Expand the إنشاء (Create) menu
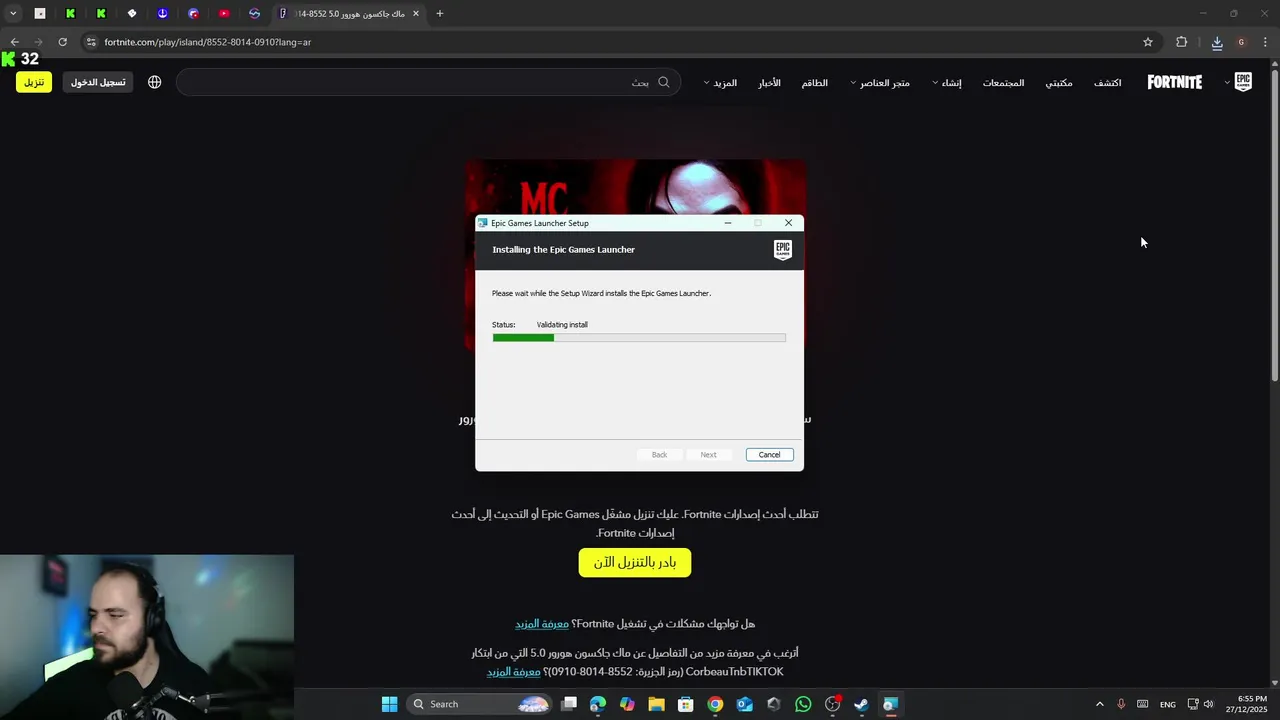The height and width of the screenshot is (720, 1280). click(946, 83)
